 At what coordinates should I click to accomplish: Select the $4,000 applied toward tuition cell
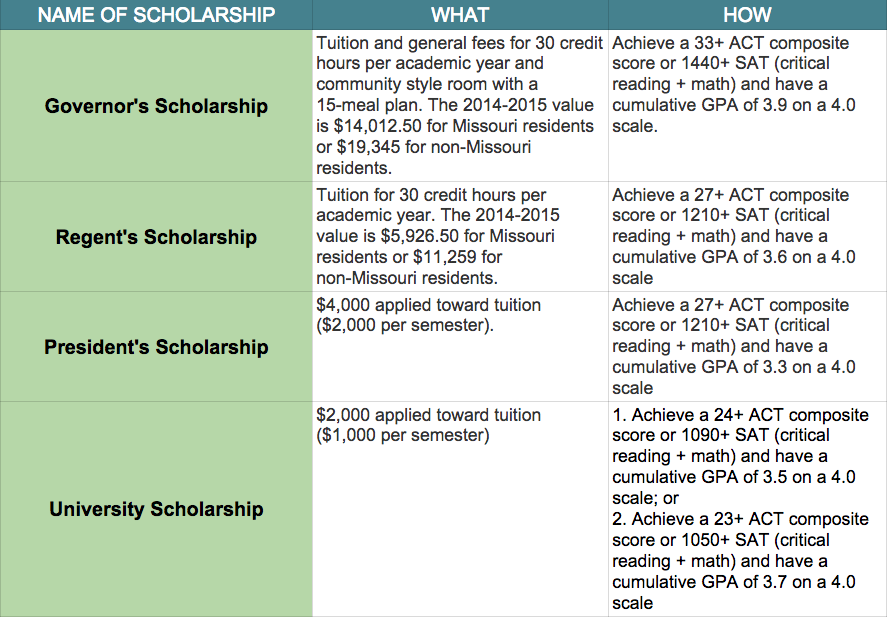[x=460, y=347]
